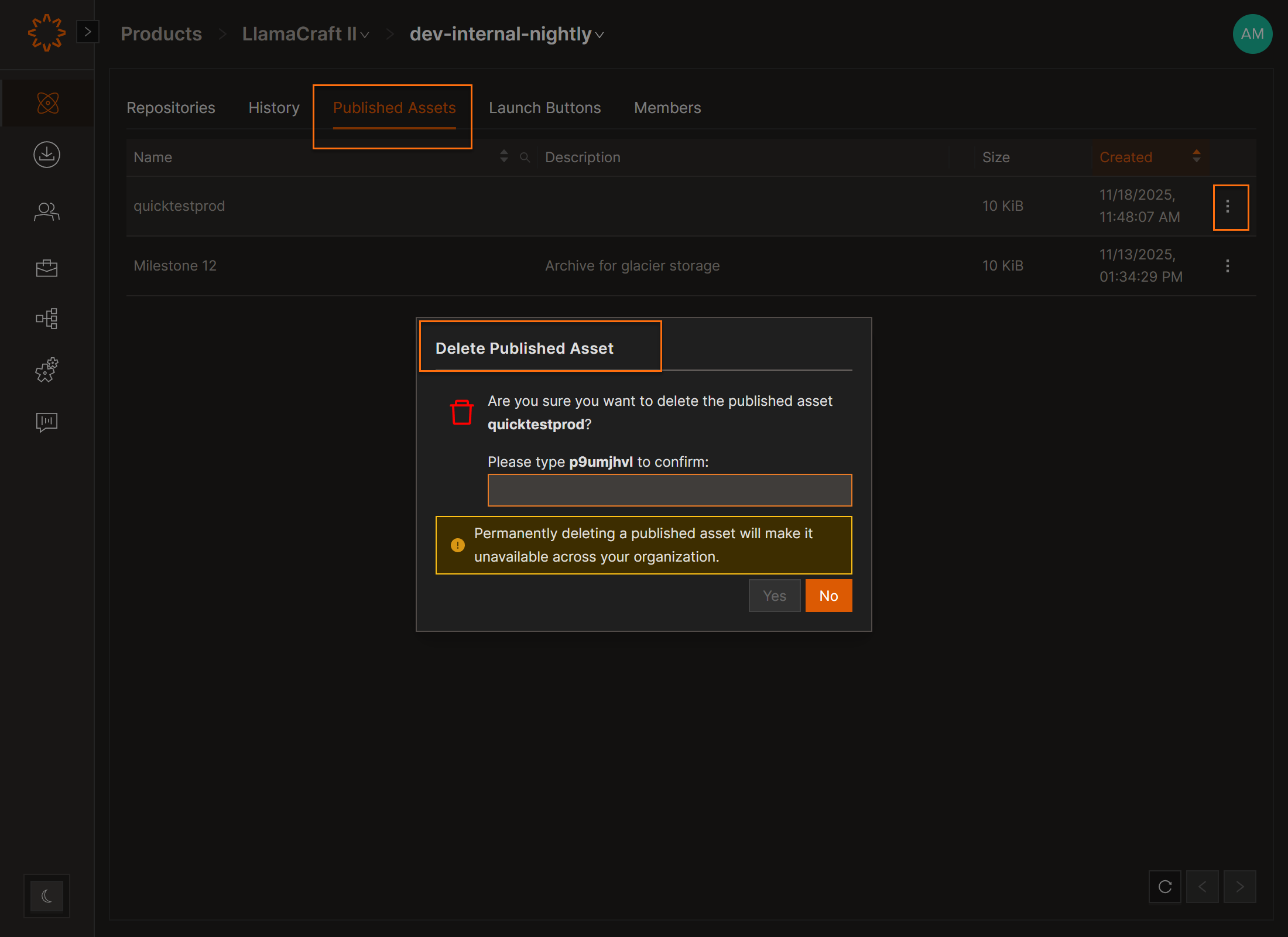Focus the confirmation text input field

click(670, 490)
